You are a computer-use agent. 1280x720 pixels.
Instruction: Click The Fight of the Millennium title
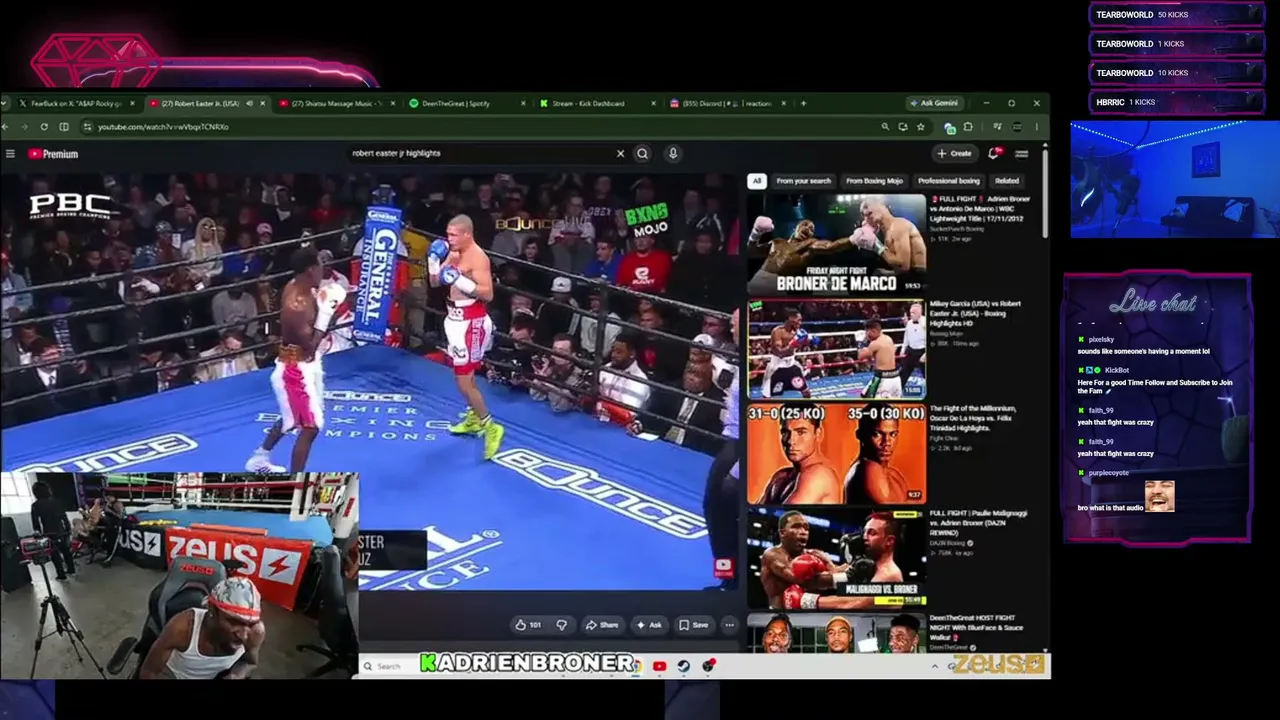pos(973,419)
